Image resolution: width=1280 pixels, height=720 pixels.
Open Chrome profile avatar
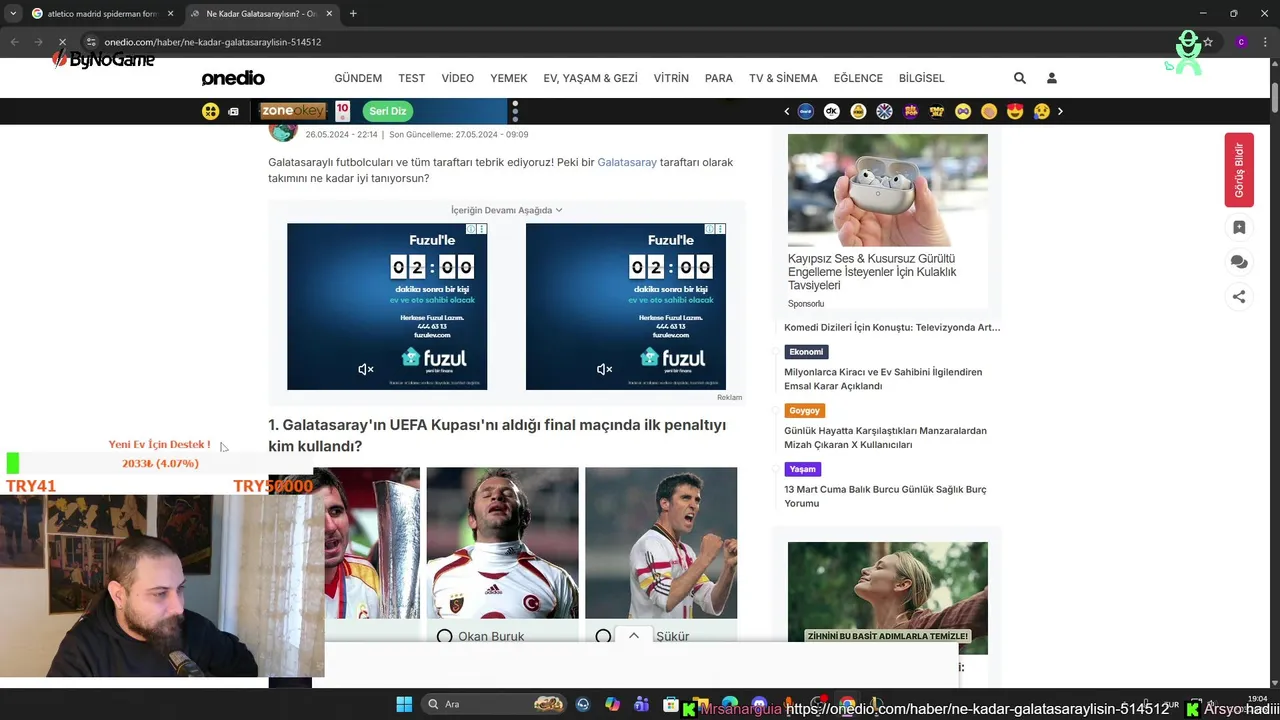(x=1241, y=42)
